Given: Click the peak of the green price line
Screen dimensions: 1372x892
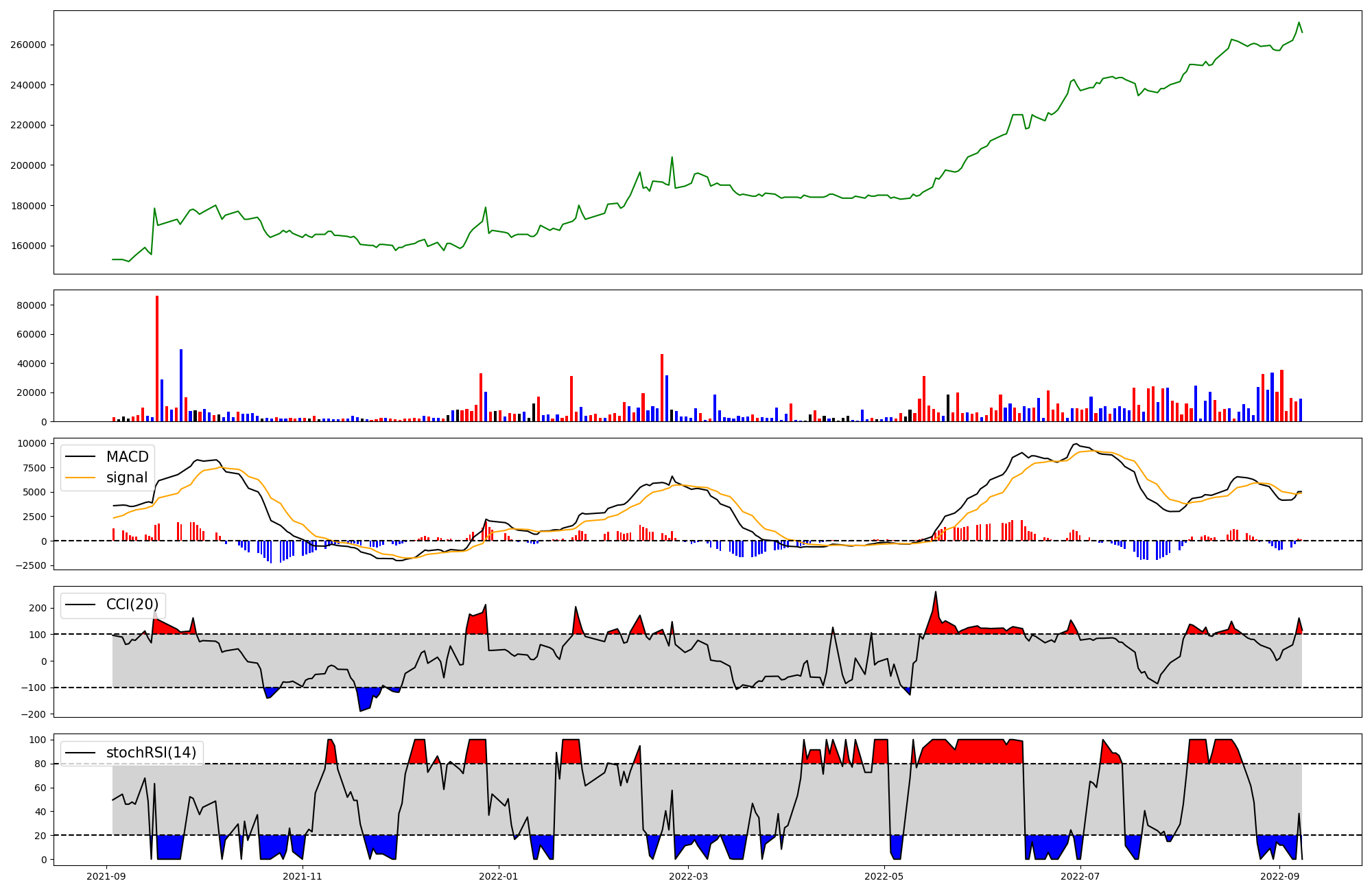Looking at the screenshot, I should [1299, 22].
